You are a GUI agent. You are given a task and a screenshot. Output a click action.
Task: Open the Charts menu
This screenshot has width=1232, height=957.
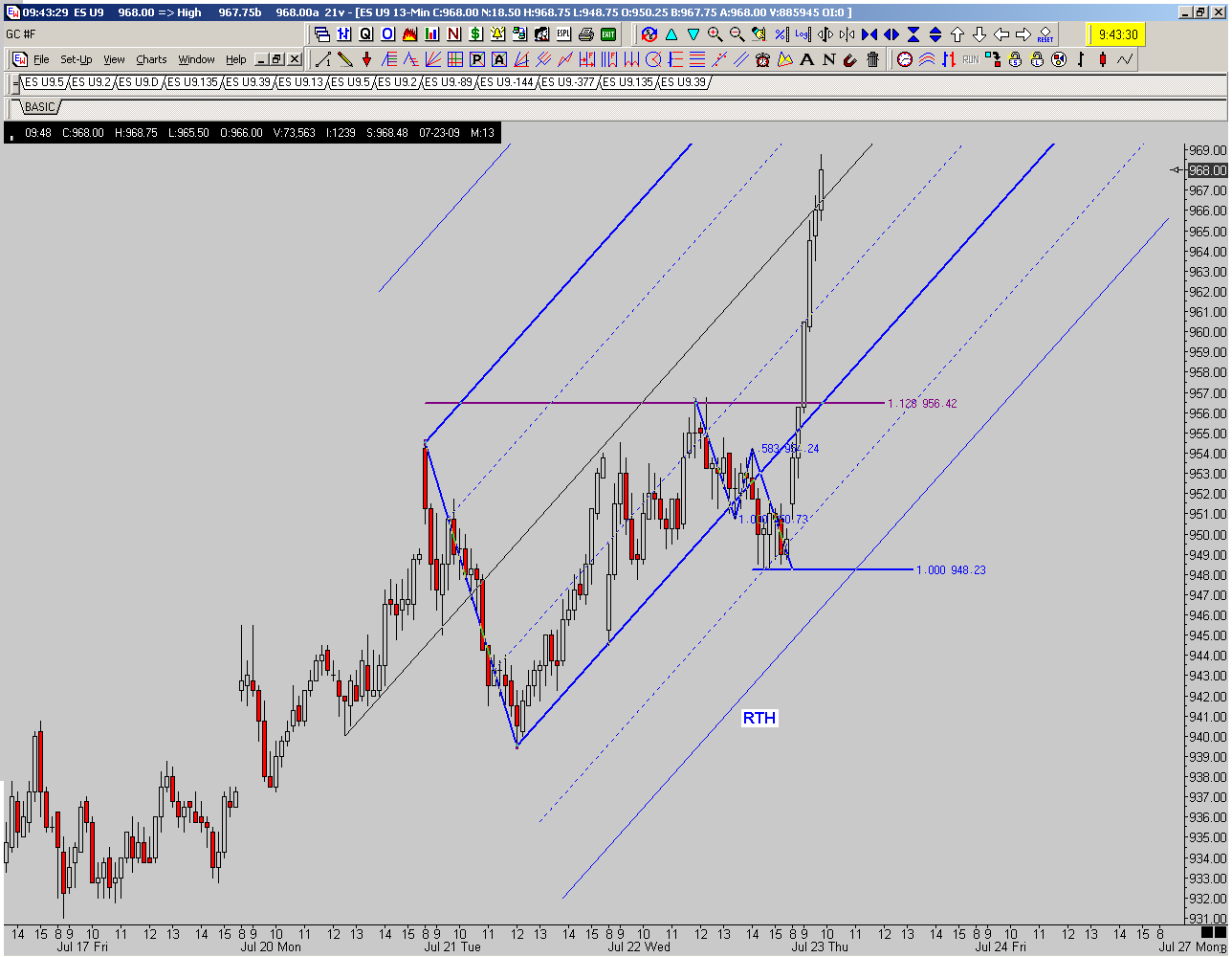[x=151, y=59]
